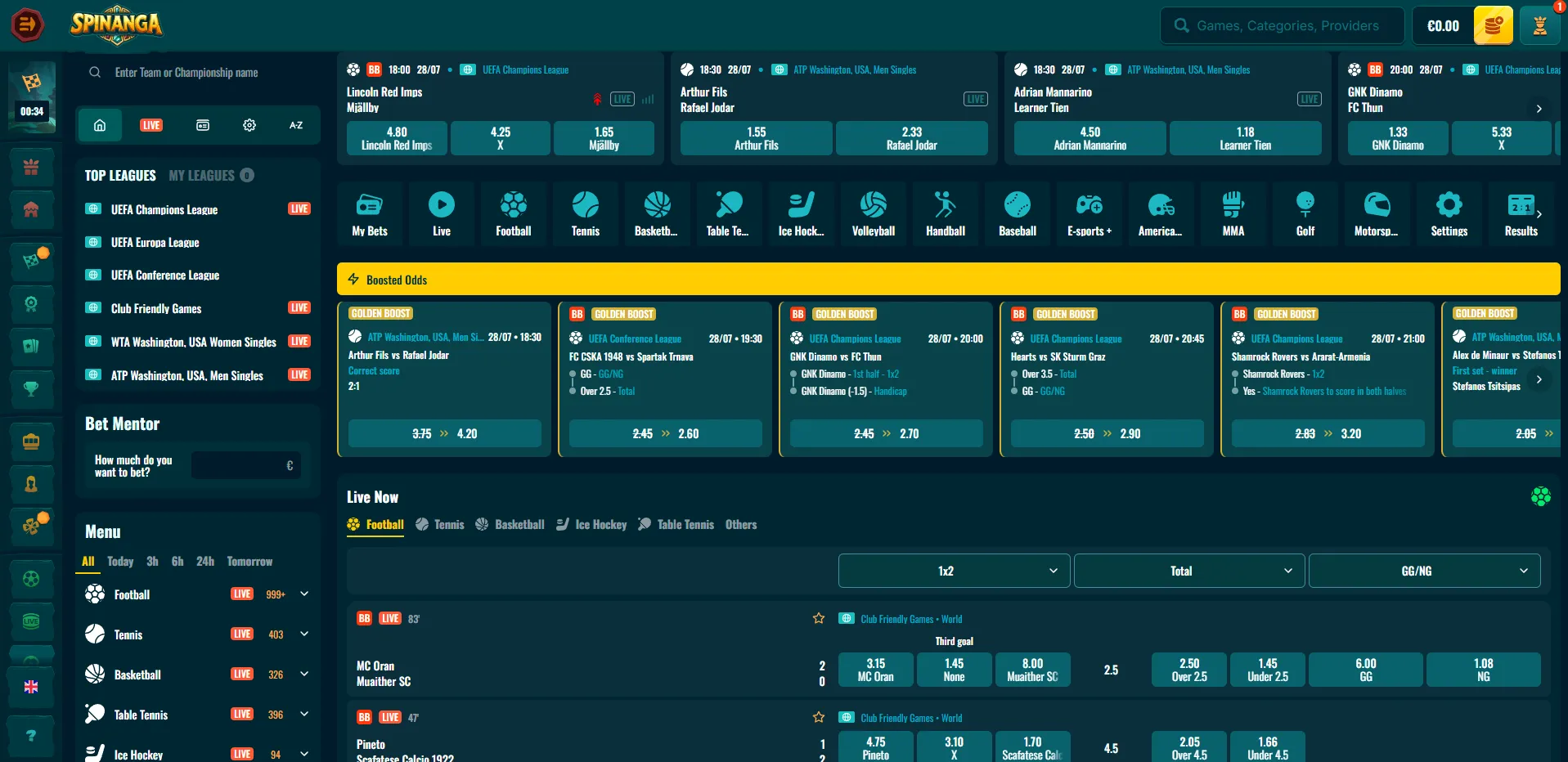Select the Today time filter

coord(120,562)
